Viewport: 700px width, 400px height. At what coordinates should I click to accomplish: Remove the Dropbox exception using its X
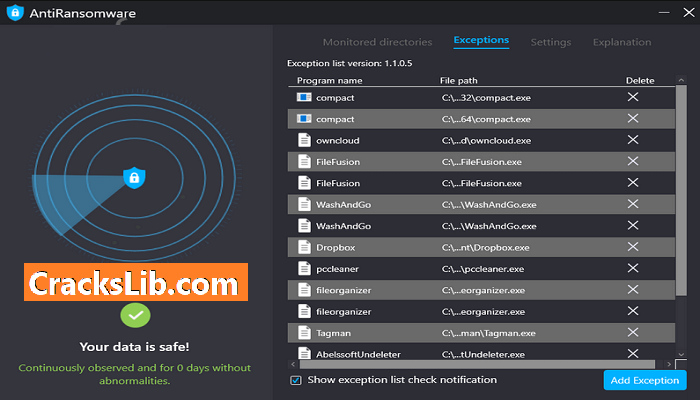[633, 247]
